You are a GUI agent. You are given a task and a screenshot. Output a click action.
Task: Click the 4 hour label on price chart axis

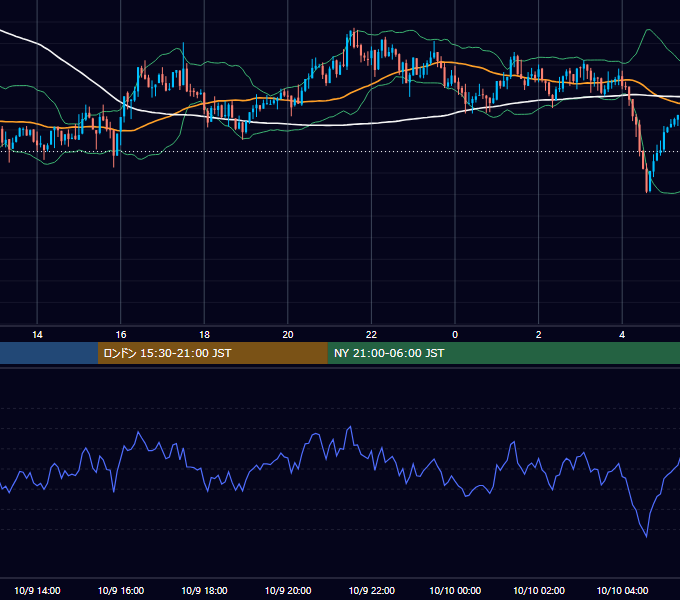point(622,335)
